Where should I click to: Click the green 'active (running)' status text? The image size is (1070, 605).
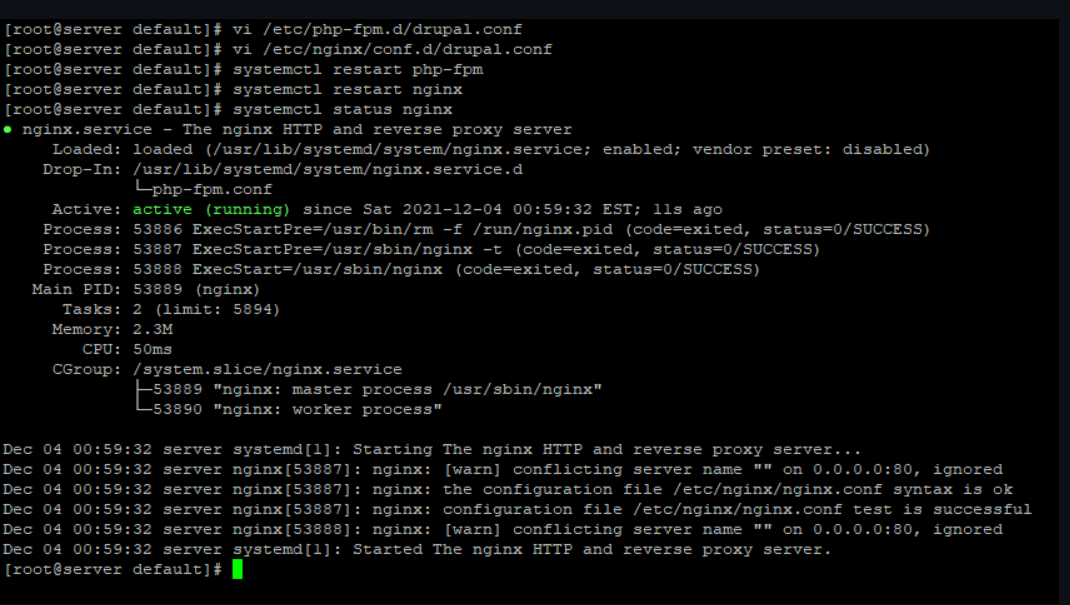(x=212, y=209)
